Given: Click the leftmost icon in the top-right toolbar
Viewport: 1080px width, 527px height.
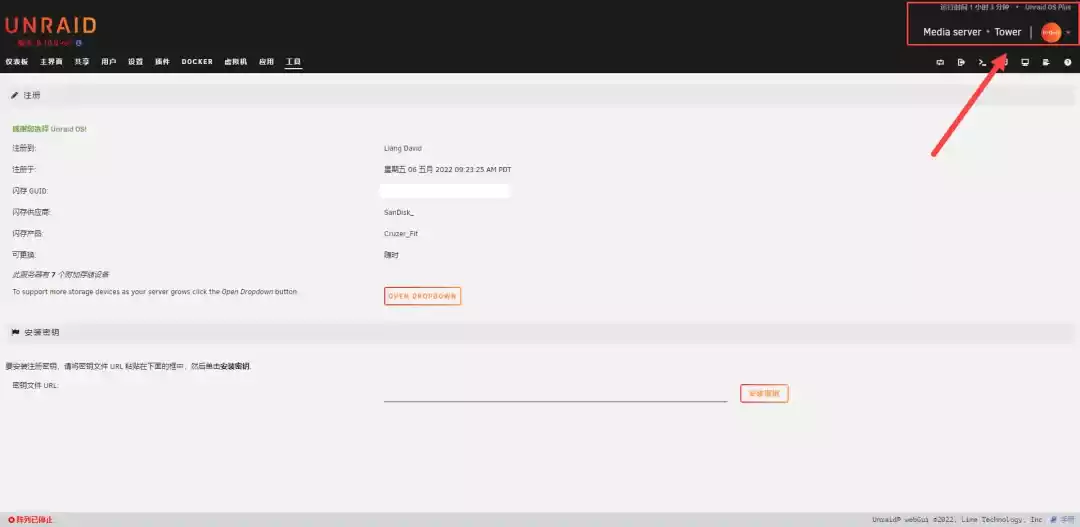Looking at the screenshot, I should point(940,62).
